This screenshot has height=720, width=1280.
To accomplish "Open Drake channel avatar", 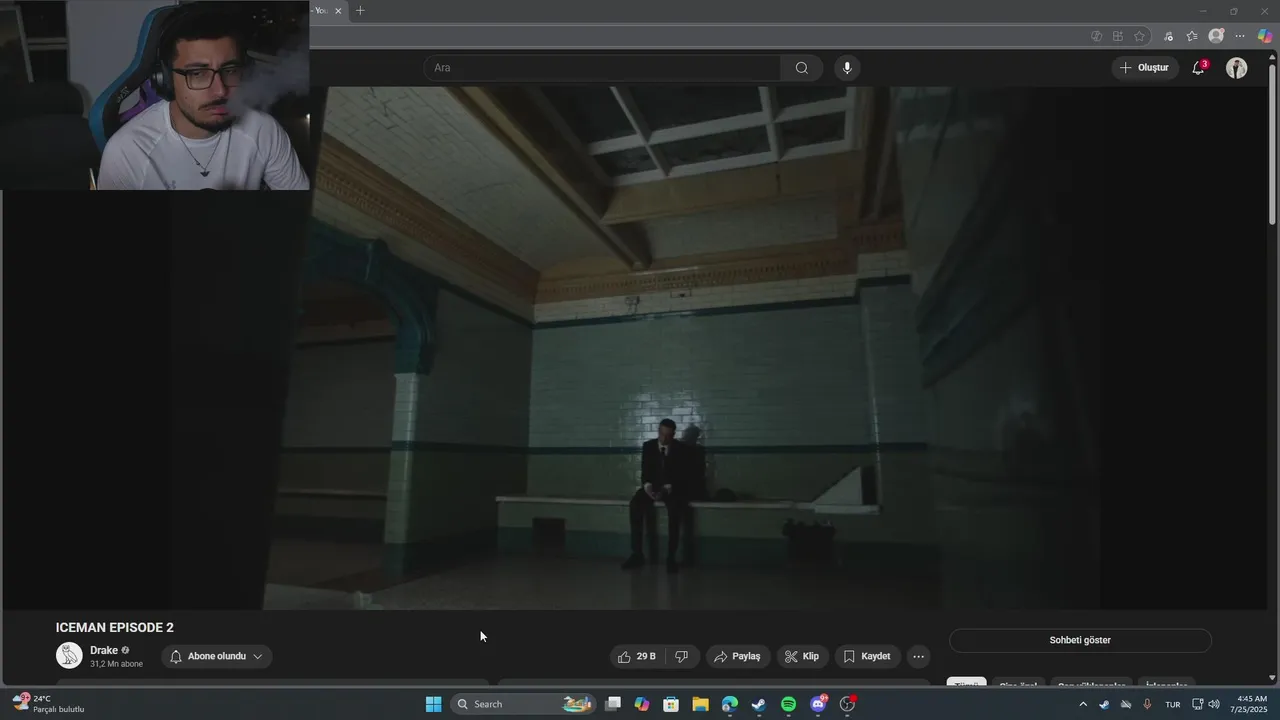I will pos(69,656).
